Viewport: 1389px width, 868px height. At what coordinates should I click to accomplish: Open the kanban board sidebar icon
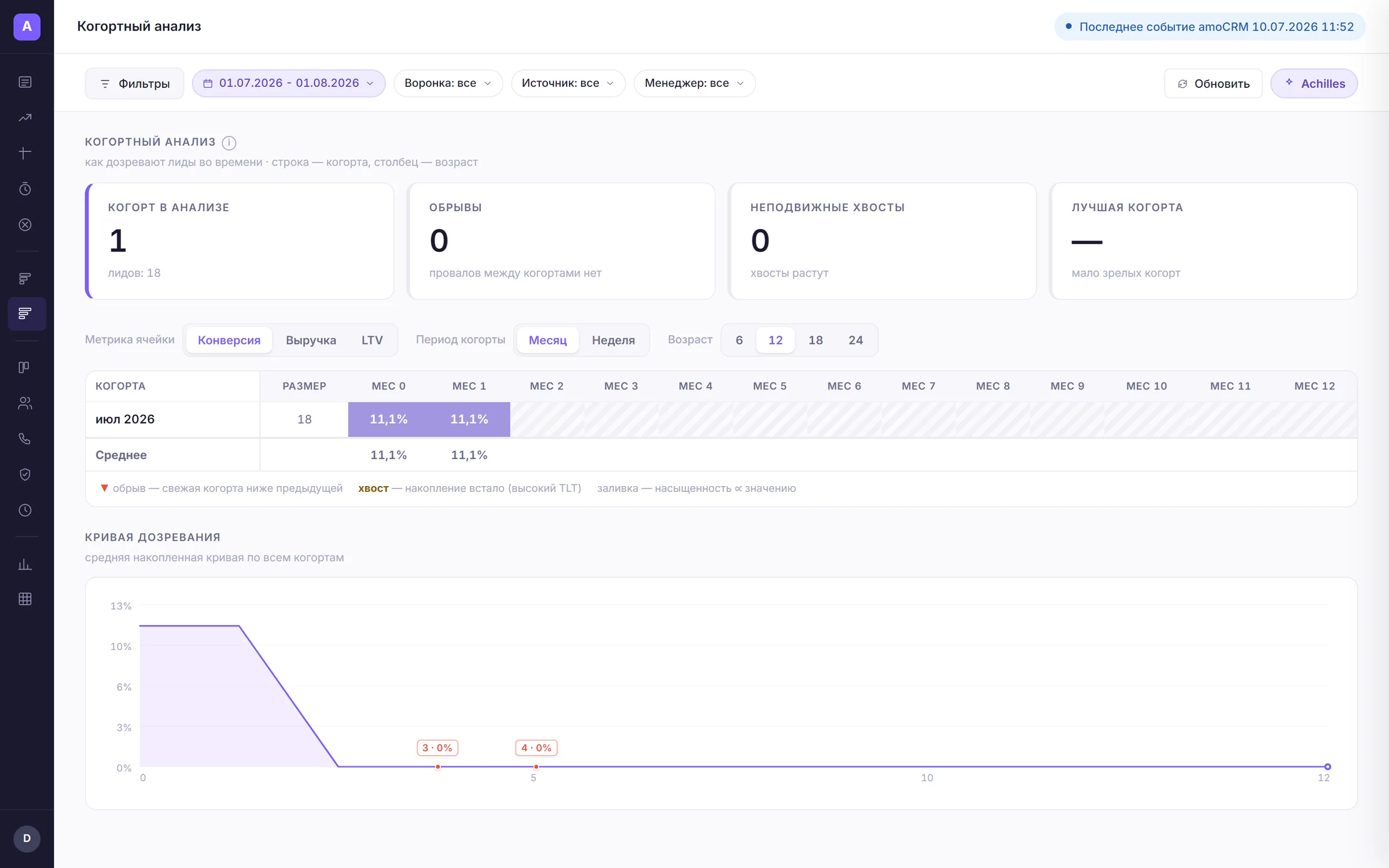click(x=25, y=367)
